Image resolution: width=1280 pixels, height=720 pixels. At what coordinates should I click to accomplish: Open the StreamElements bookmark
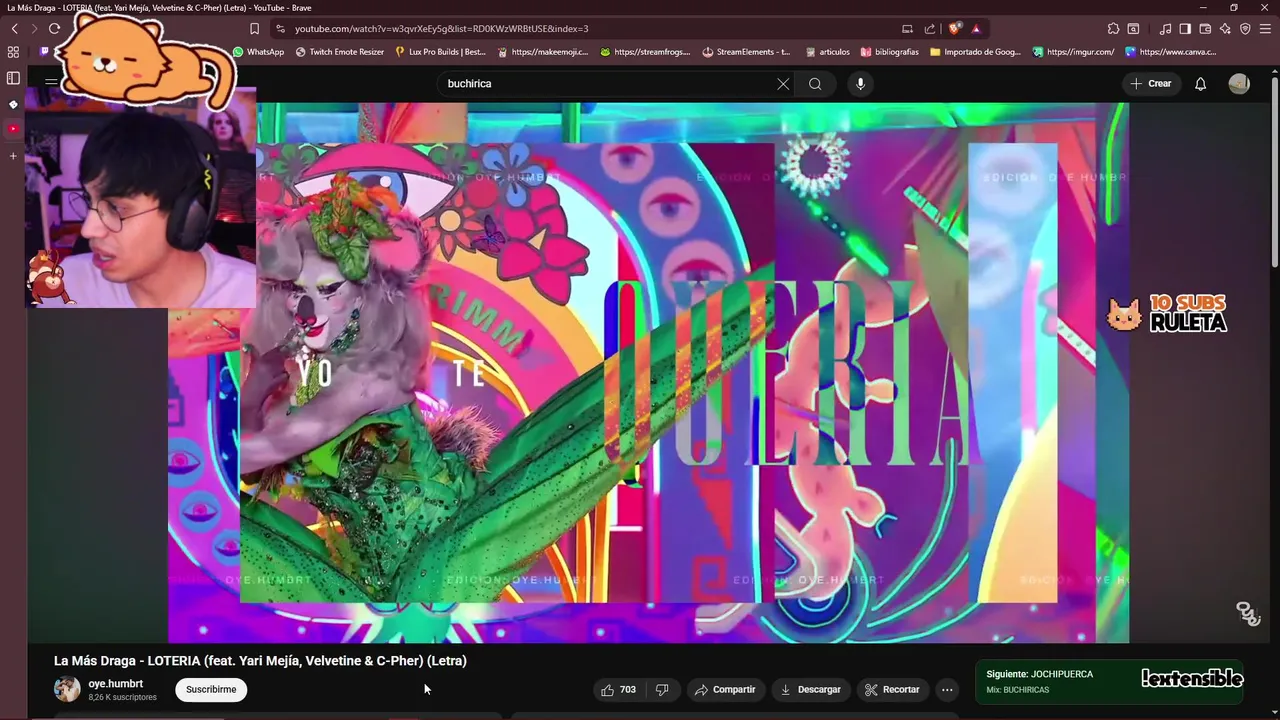(747, 52)
